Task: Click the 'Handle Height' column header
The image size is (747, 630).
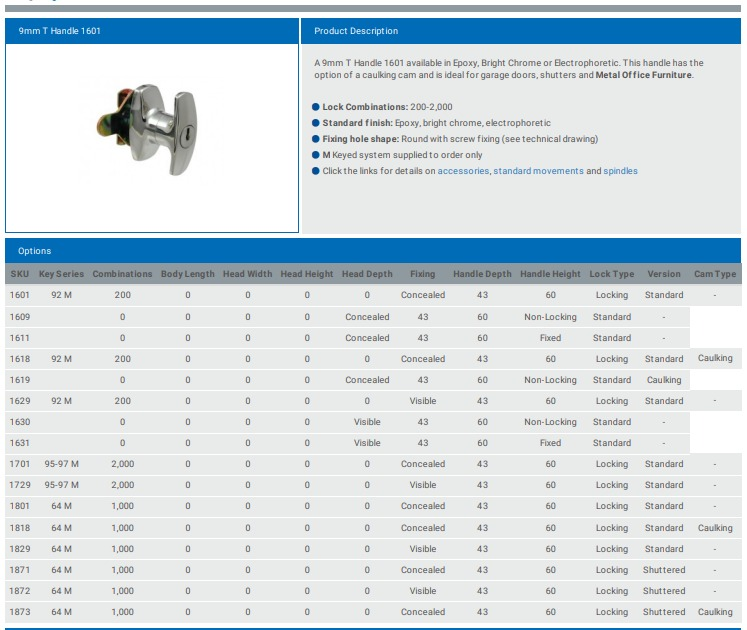Action: [x=550, y=274]
